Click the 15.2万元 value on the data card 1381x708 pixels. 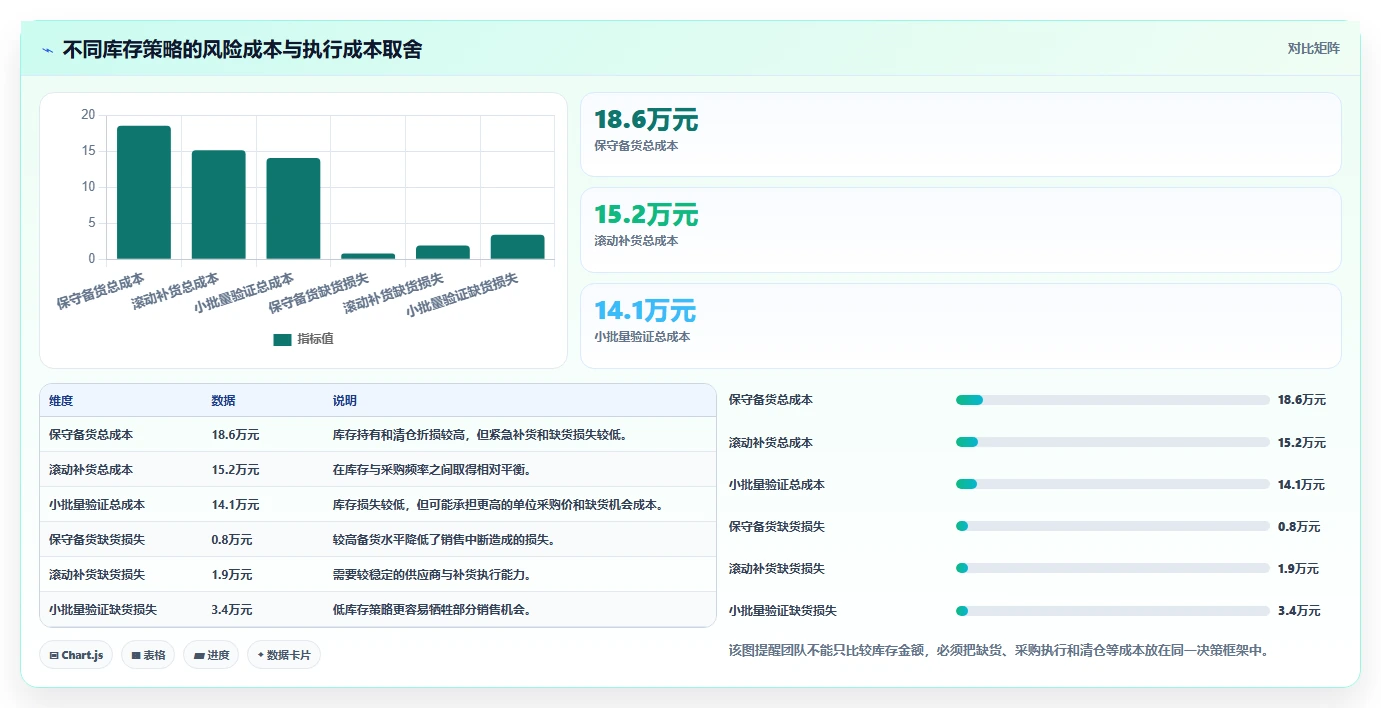point(646,216)
